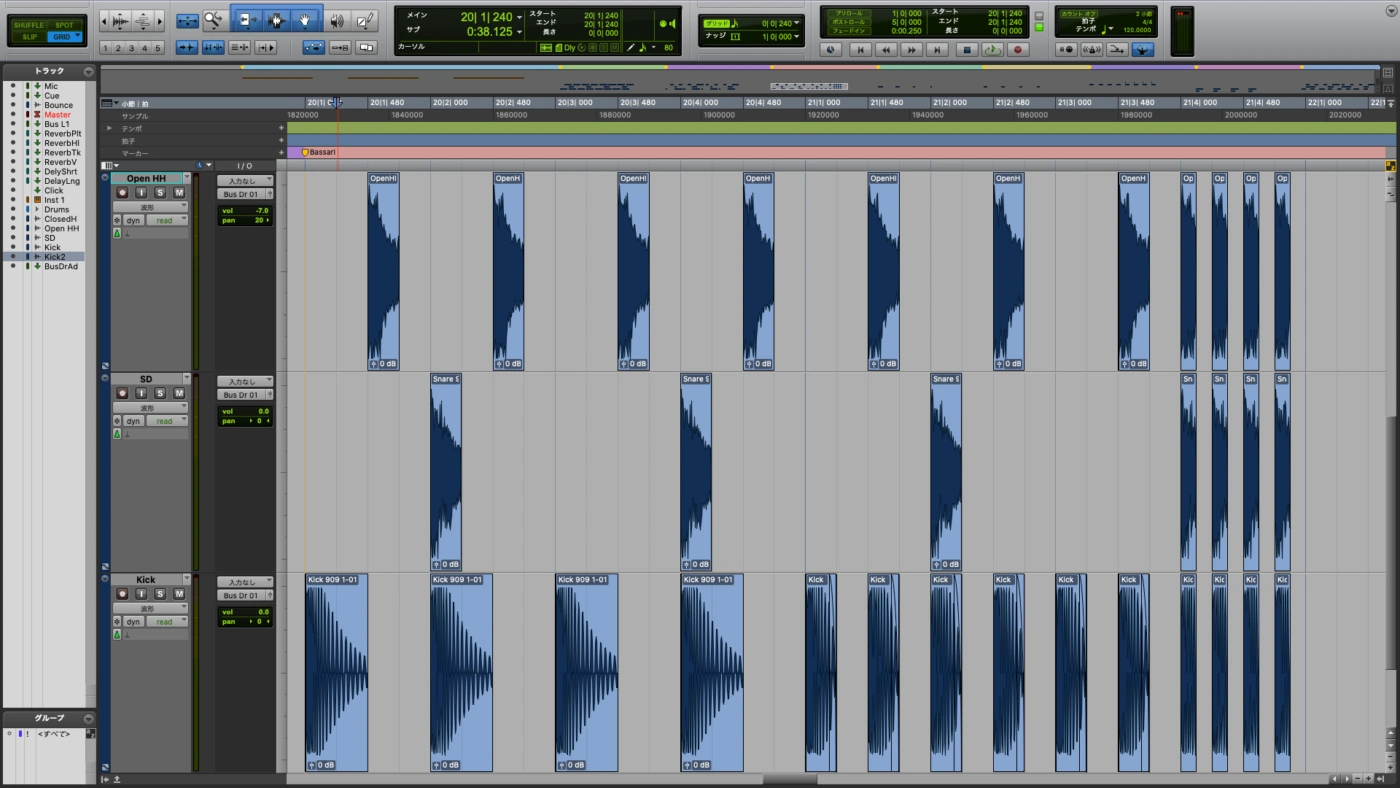Recall zoom preset 3

point(131,48)
